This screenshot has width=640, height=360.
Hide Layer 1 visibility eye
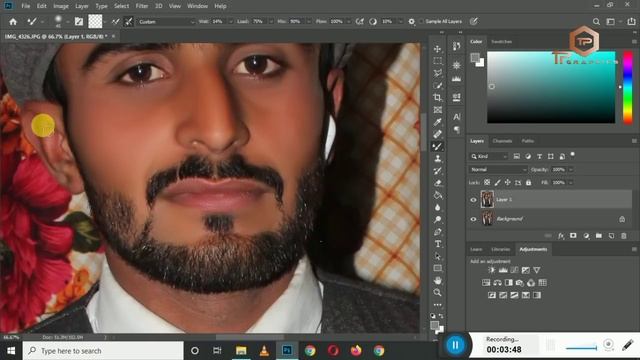pos(473,200)
